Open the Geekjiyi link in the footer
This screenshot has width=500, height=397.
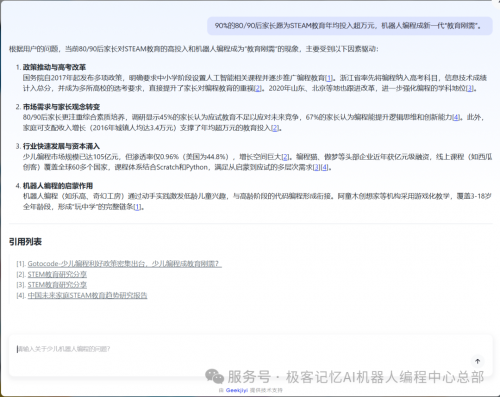pos(237,390)
